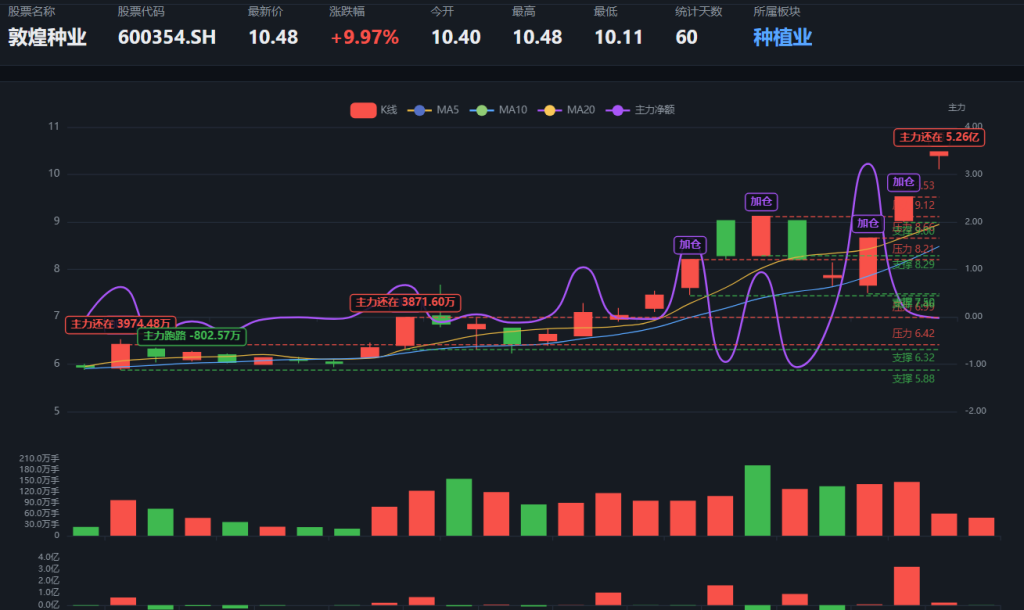Click the 所属板块 header label

click(x=776, y=12)
